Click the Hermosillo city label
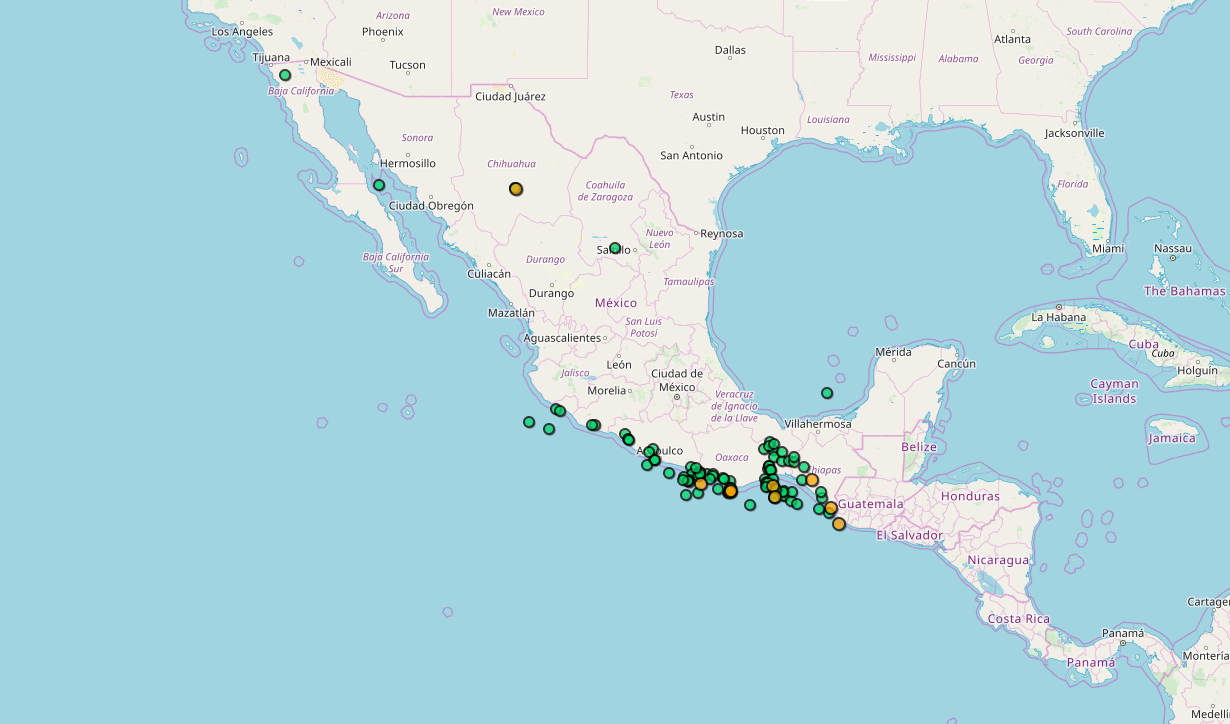1230x724 pixels. tap(408, 163)
